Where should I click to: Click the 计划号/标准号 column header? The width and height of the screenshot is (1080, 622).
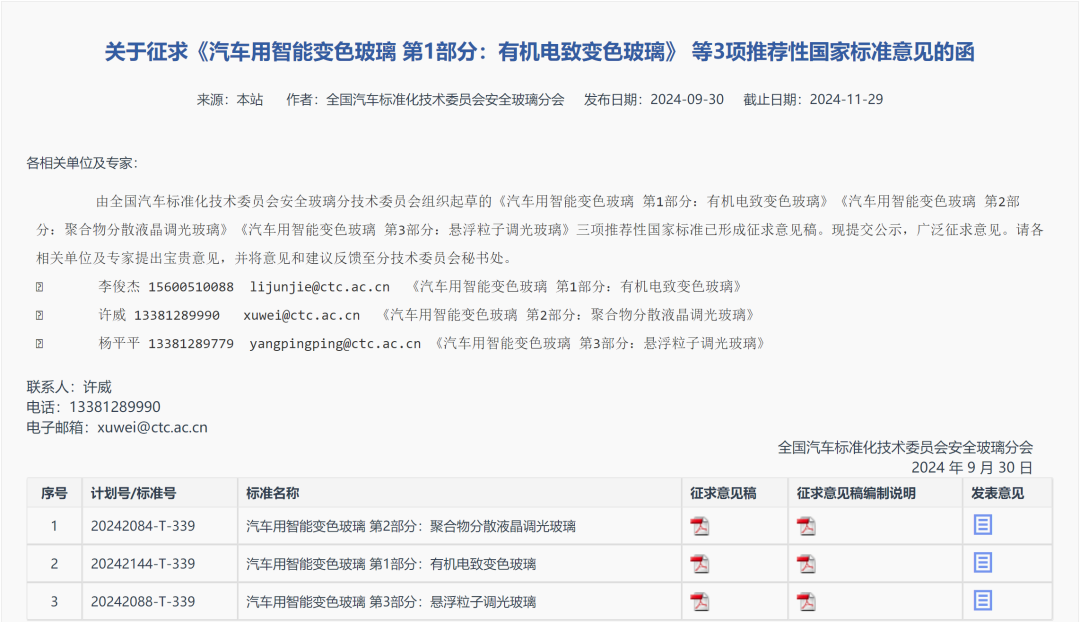[x=133, y=493]
